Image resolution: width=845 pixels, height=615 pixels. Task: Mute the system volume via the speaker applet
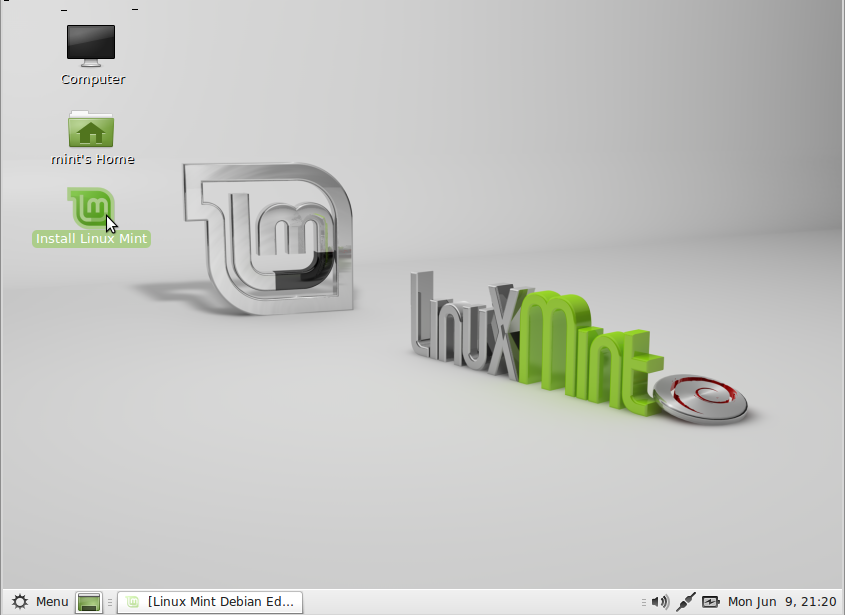click(658, 602)
